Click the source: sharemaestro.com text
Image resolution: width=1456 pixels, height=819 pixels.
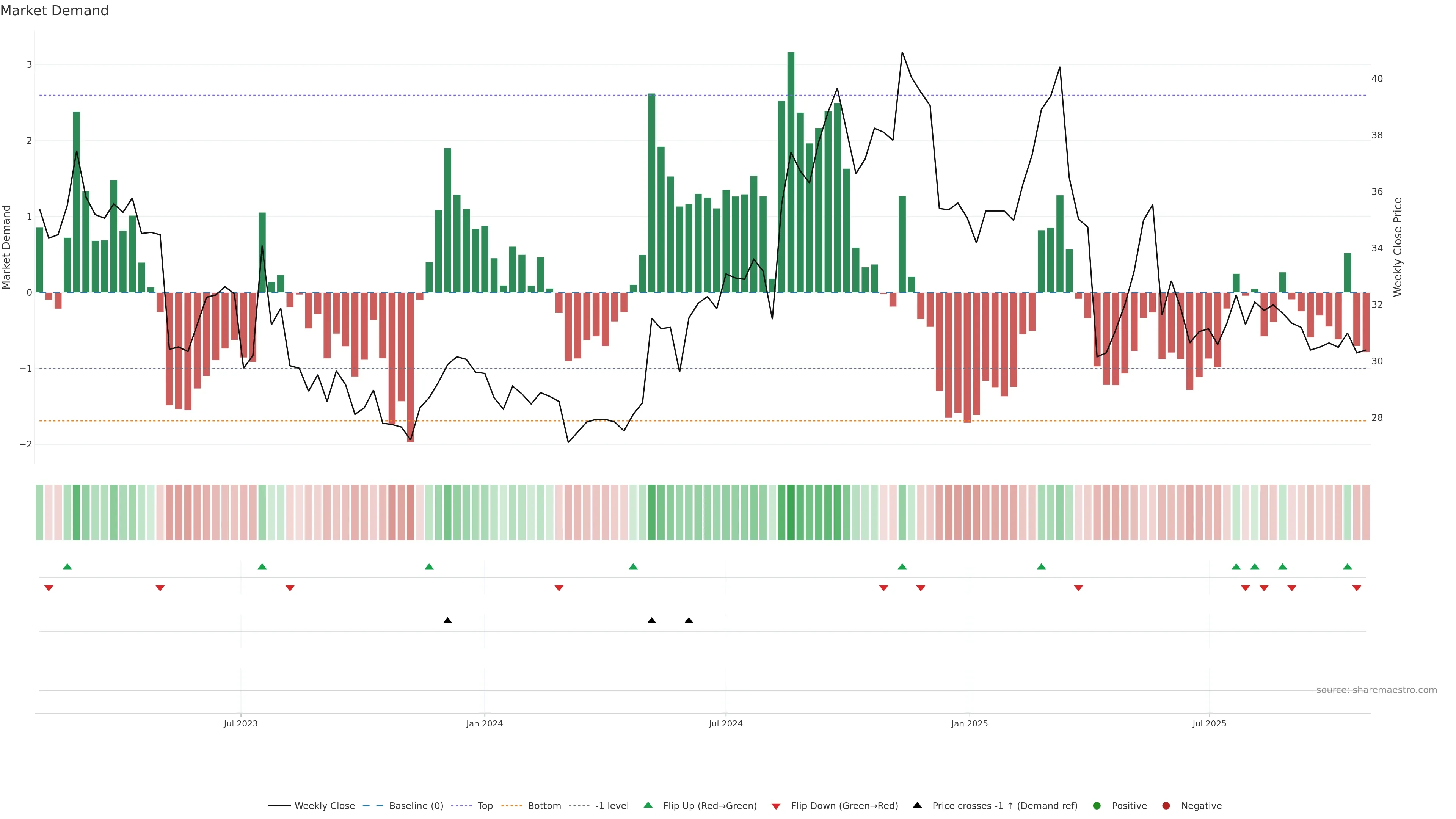click(x=1376, y=690)
